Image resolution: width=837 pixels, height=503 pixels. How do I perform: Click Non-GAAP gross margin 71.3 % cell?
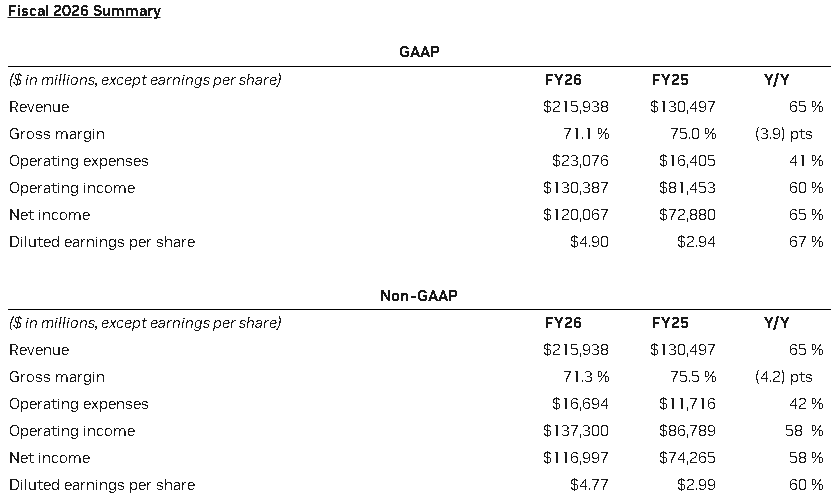586,377
